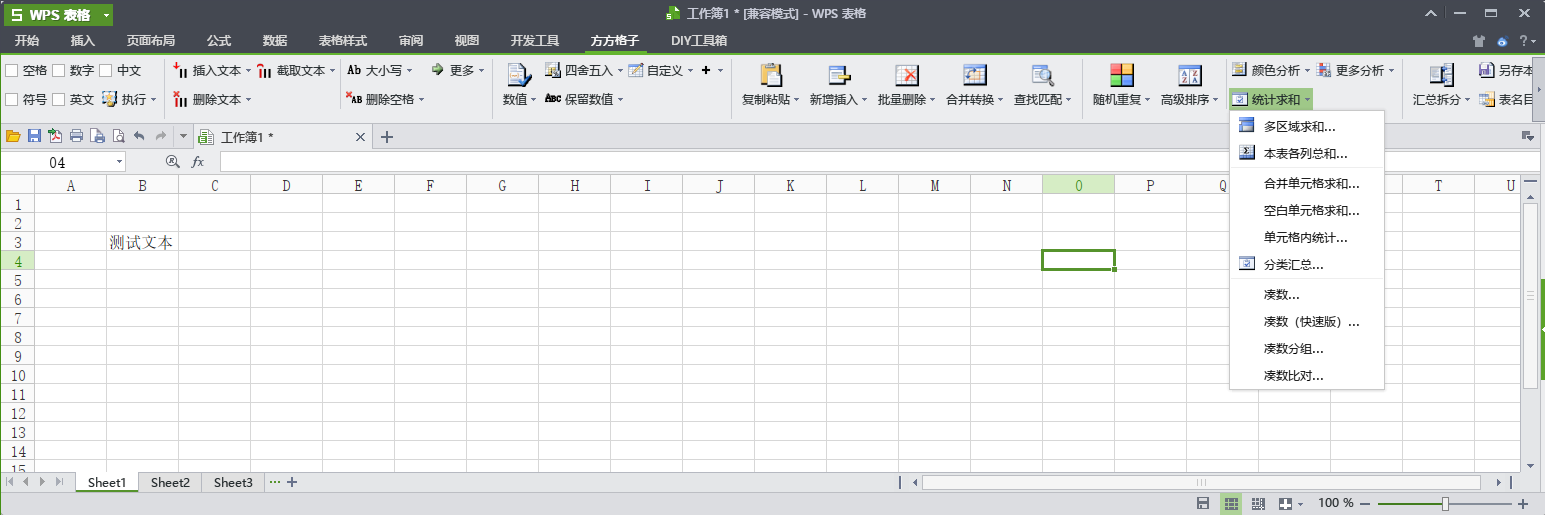The image size is (1545, 515).
Task: Tick the 数字 checkbox
Action: pyautogui.click(x=59, y=70)
